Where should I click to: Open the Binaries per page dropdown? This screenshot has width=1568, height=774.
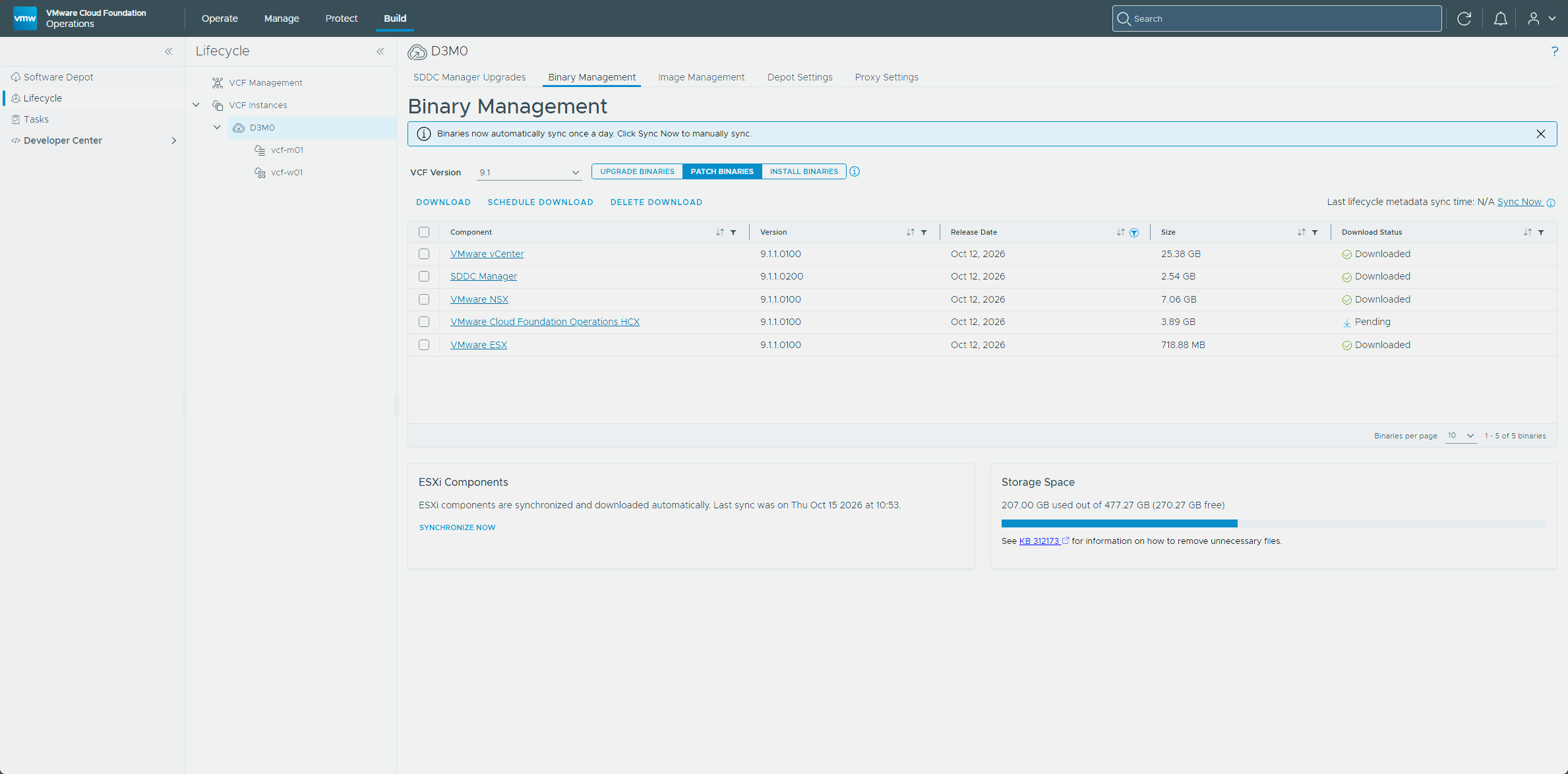1461,436
